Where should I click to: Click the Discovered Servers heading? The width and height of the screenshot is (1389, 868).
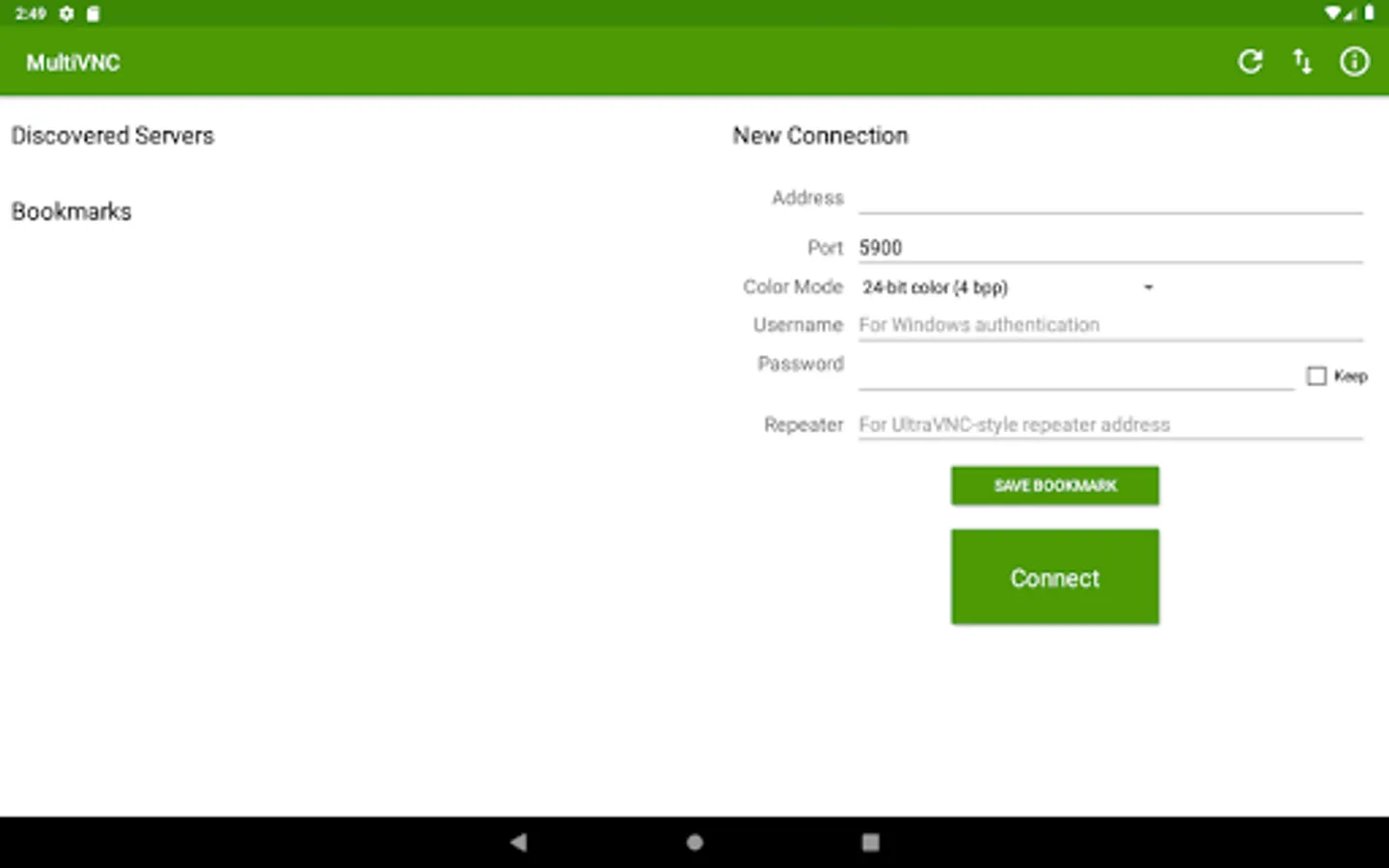[x=113, y=136]
